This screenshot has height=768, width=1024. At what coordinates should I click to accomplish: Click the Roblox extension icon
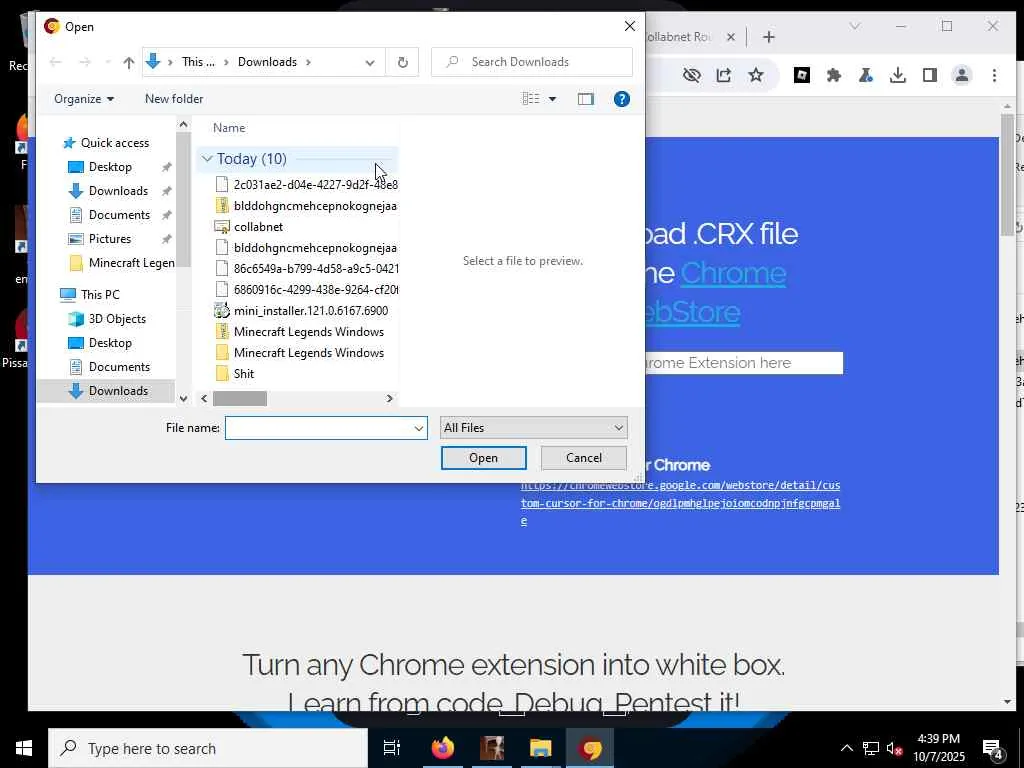pyautogui.click(x=802, y=75)
